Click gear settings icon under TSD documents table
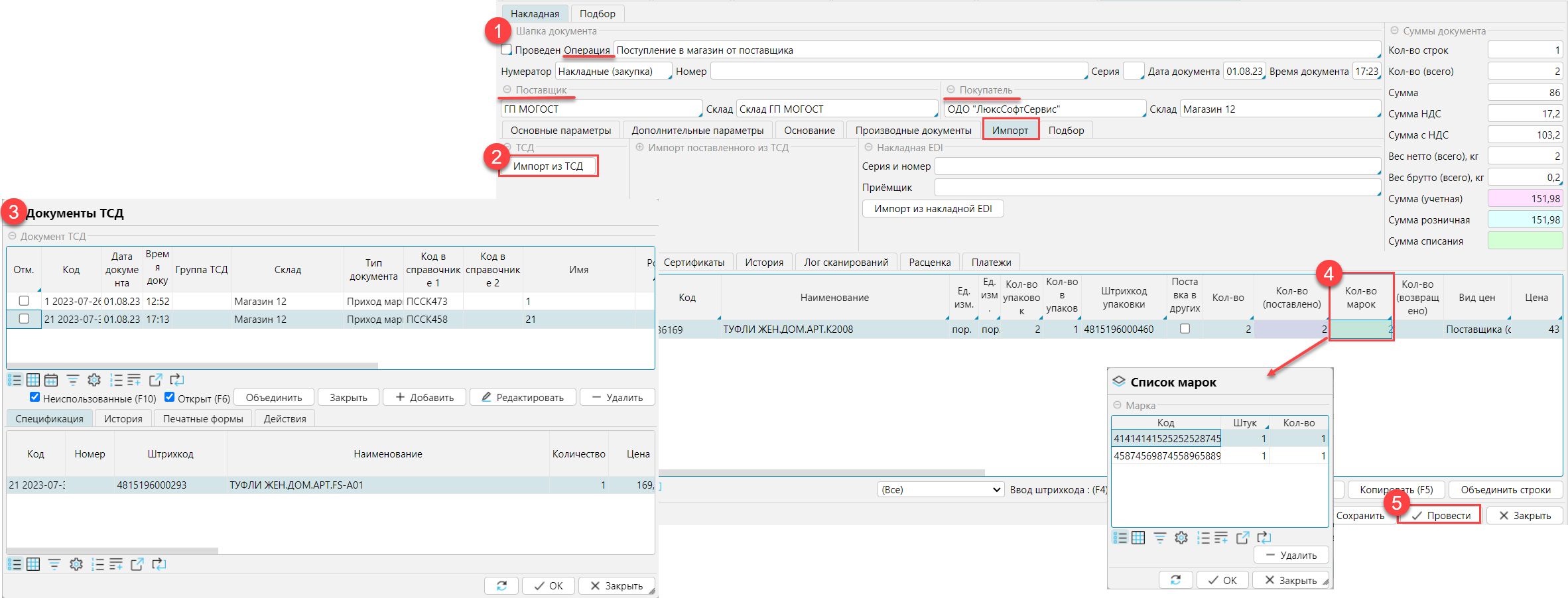 (94, 380)
